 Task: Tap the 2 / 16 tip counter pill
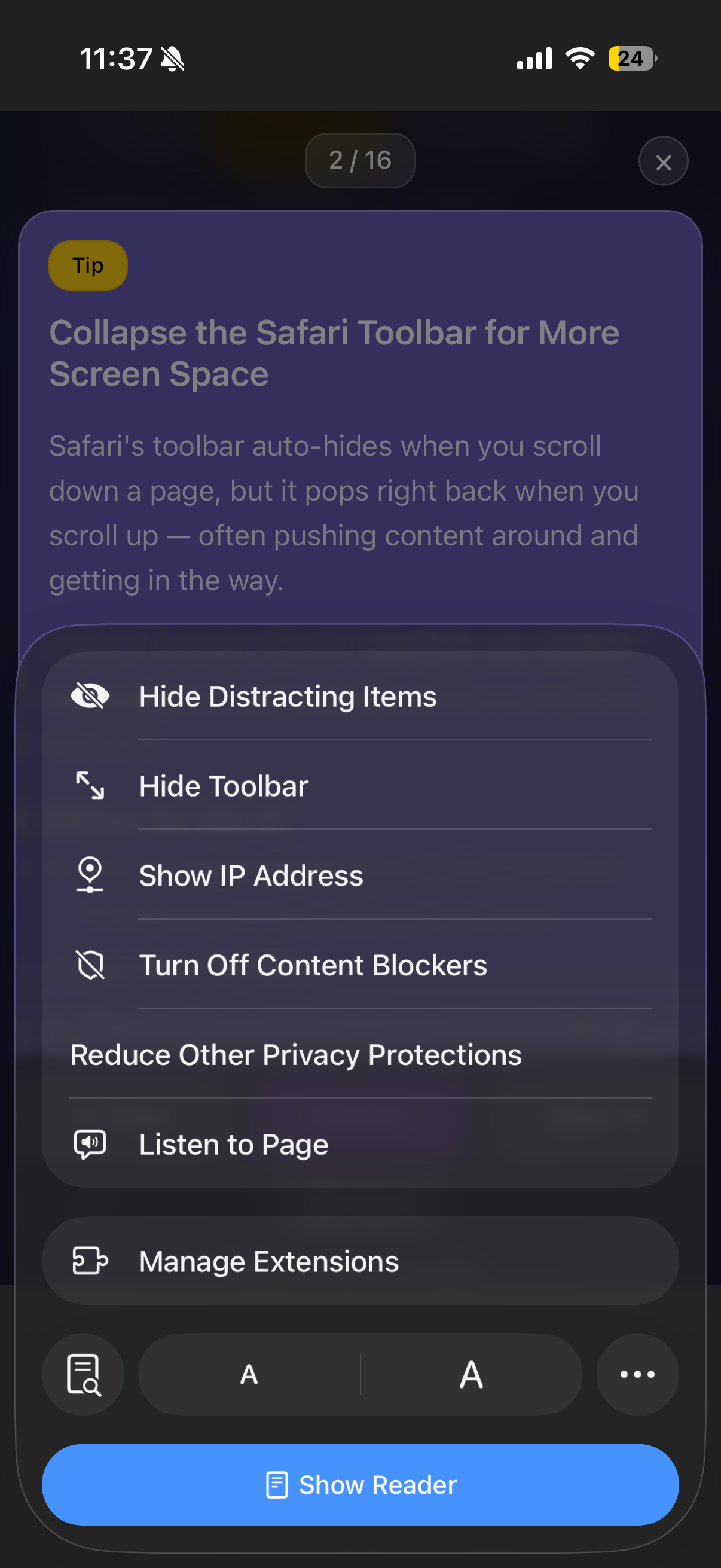pos(359,160)
